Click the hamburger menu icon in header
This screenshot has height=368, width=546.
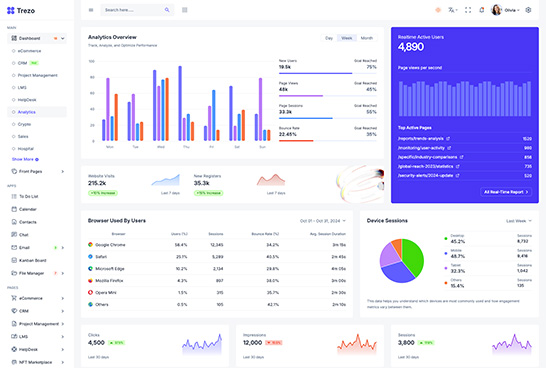91,10
